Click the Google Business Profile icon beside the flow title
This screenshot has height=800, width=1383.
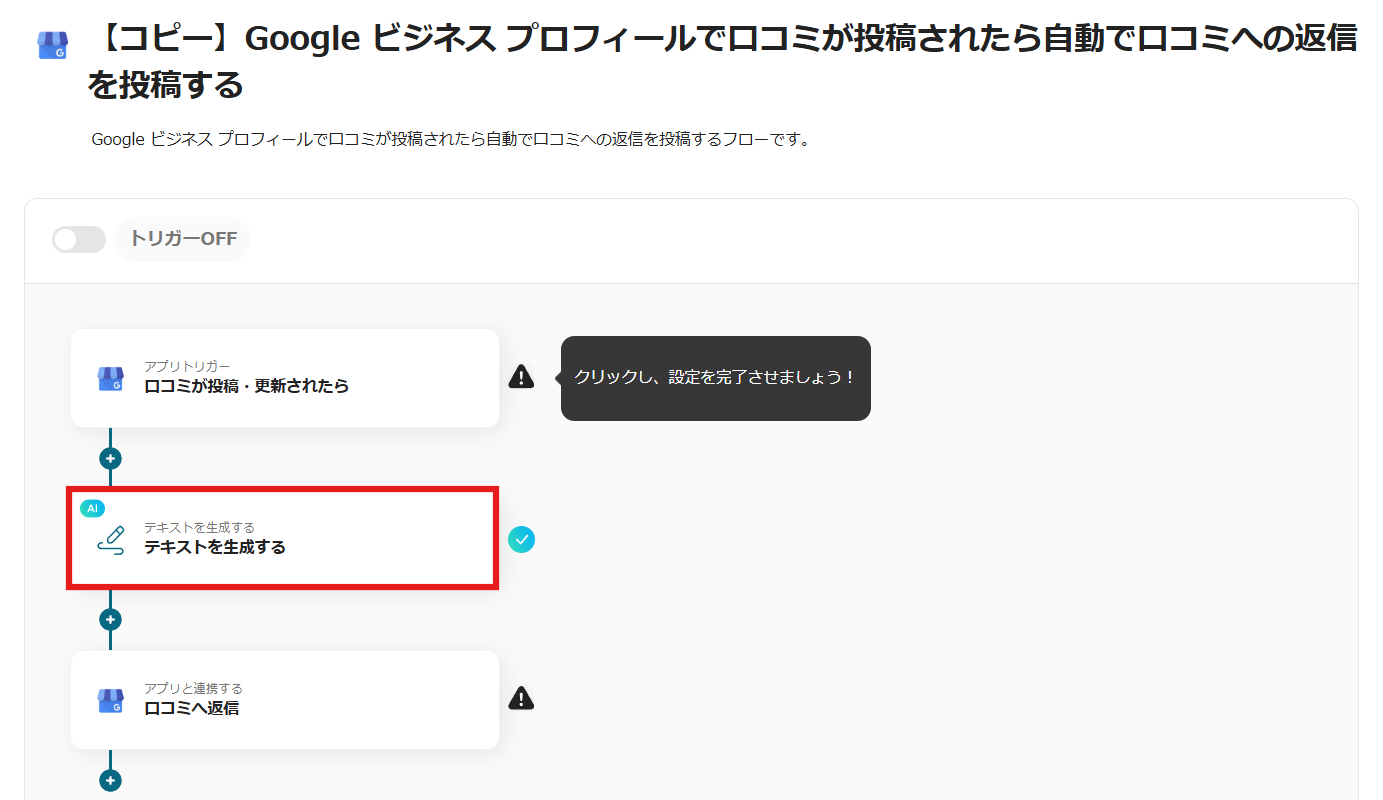(x=52, y=45)
